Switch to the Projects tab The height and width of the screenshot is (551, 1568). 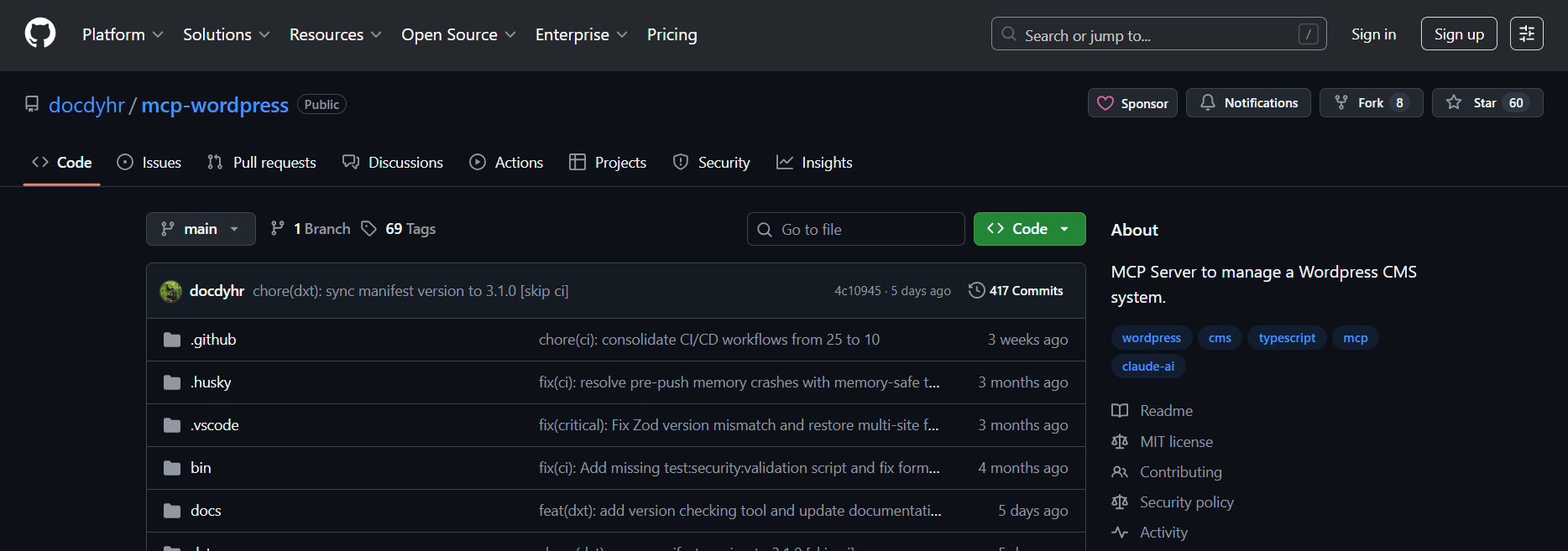[x=608, y=163]
